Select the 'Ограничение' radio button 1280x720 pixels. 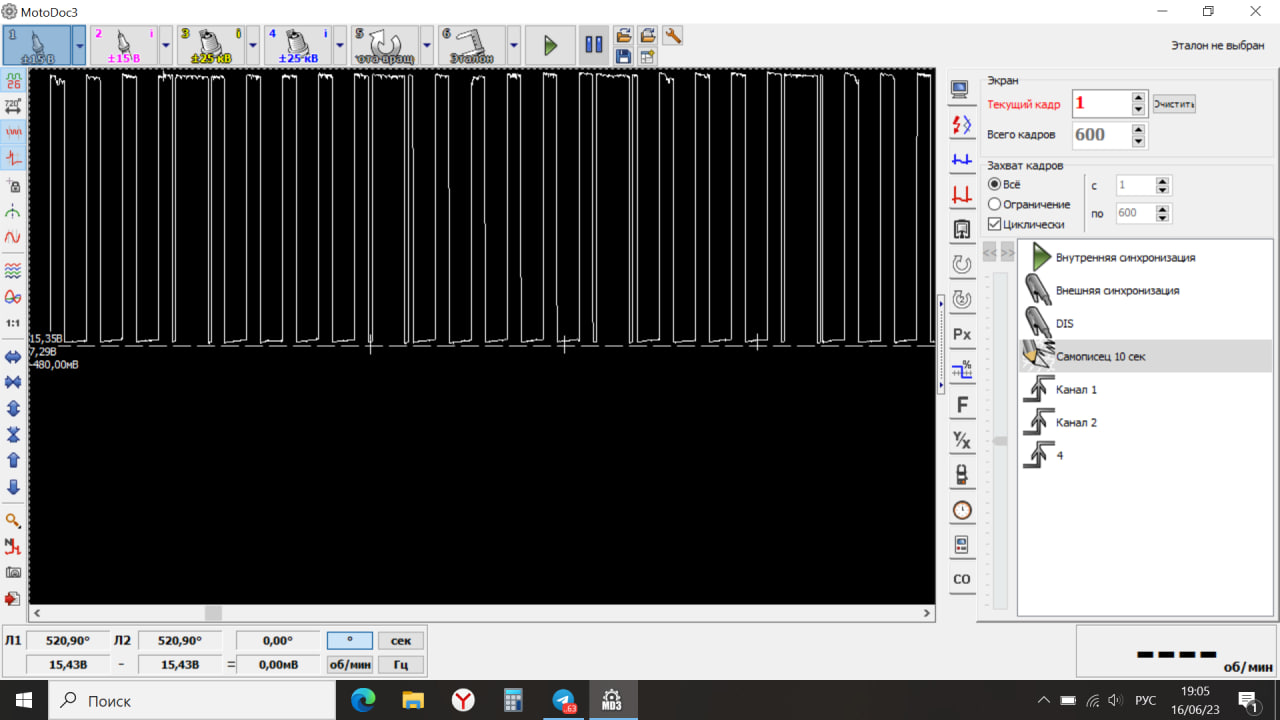995,205
